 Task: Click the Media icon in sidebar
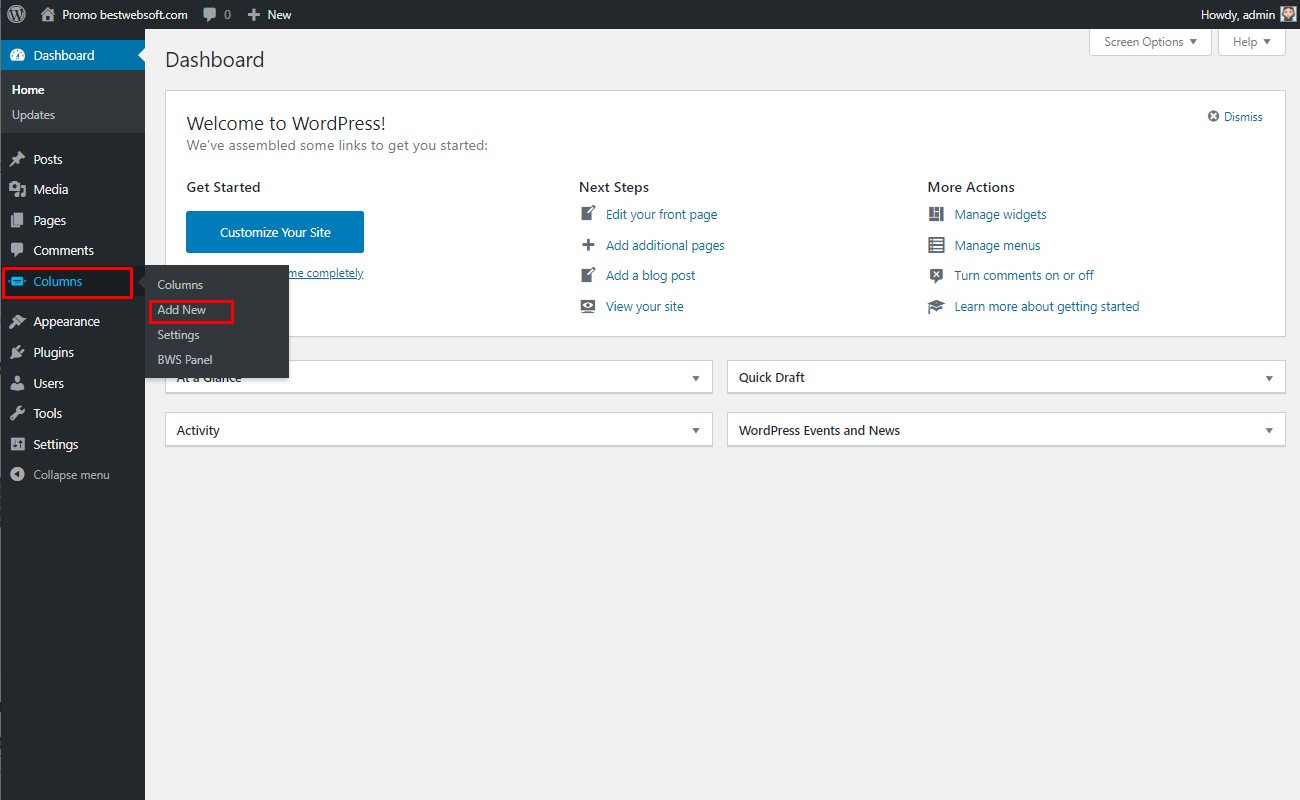click(x=17, y=189)
